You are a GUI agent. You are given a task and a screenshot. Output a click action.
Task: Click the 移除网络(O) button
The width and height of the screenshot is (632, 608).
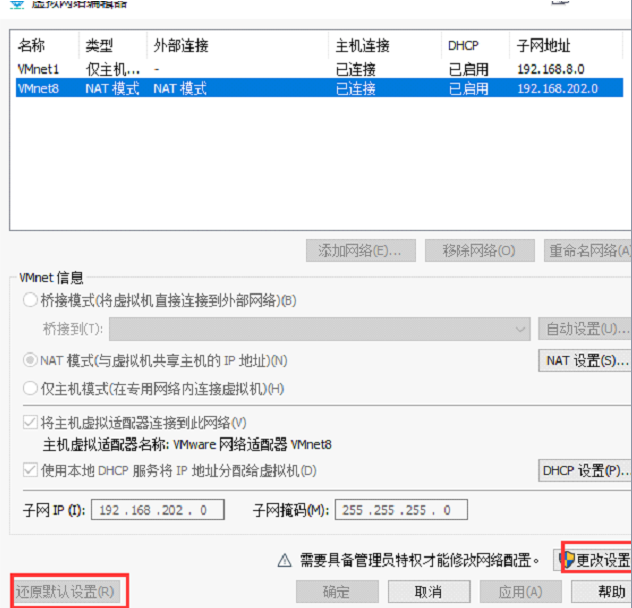coord(480,250)
